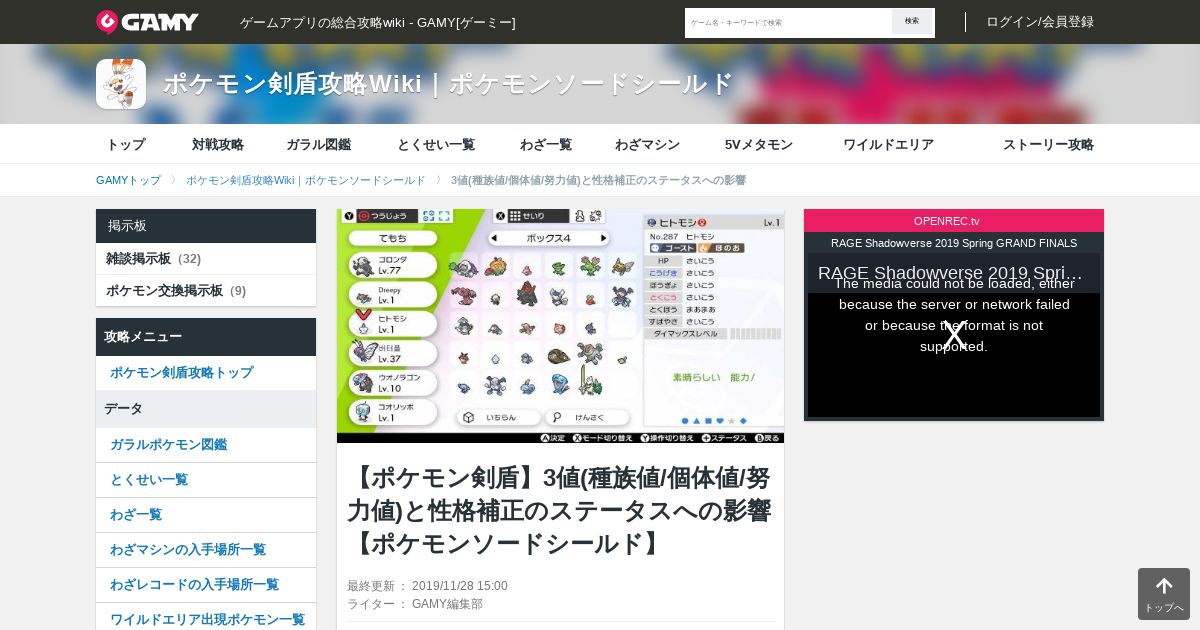Click the 攻略メニュー section header

tap(206, 337)
